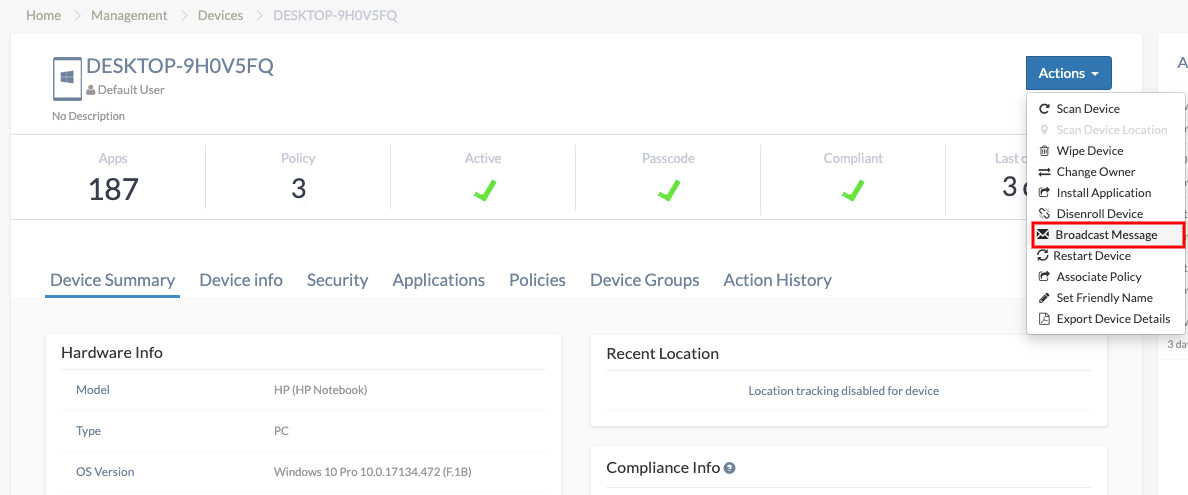Viewport: 1188px width, 495px height.
Task: Click the Change Owner arrows icon
Action: [x=1044, y=172]
